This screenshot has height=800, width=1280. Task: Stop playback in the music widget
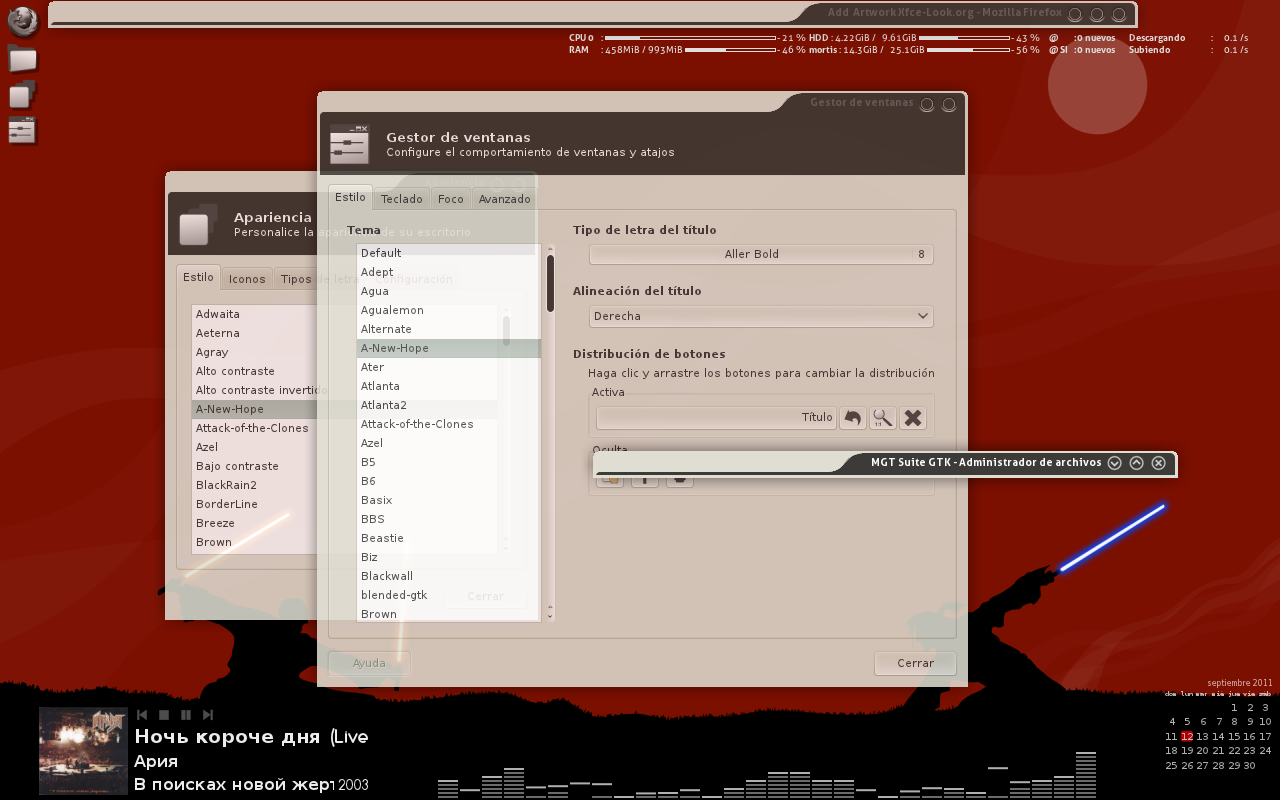click(x=164, y=715)
